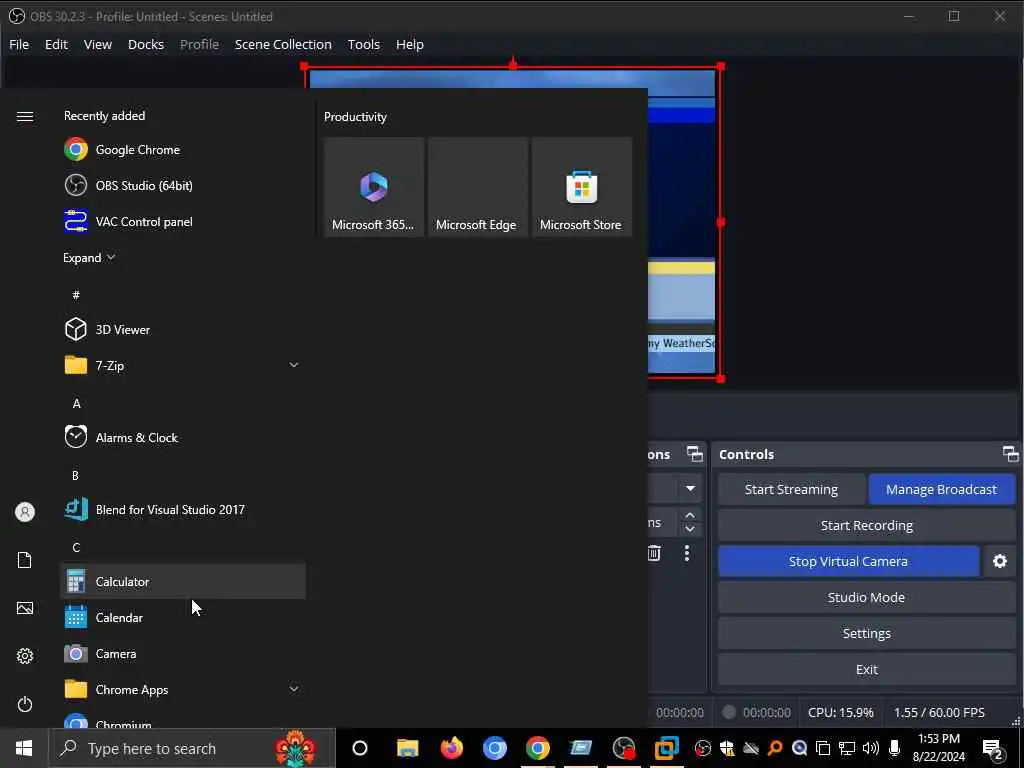Open the OBS Edit menu

56,44
